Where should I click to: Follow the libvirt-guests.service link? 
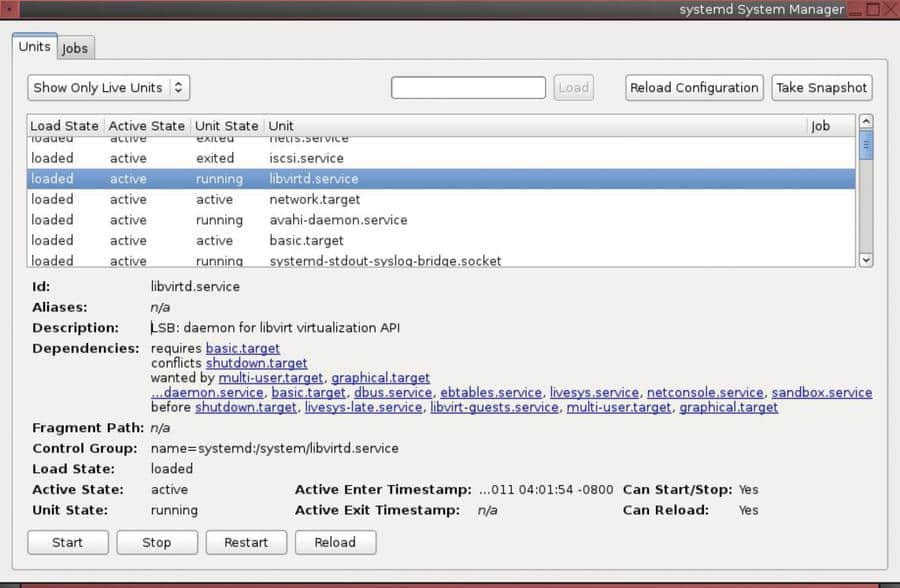coord(494,407)
